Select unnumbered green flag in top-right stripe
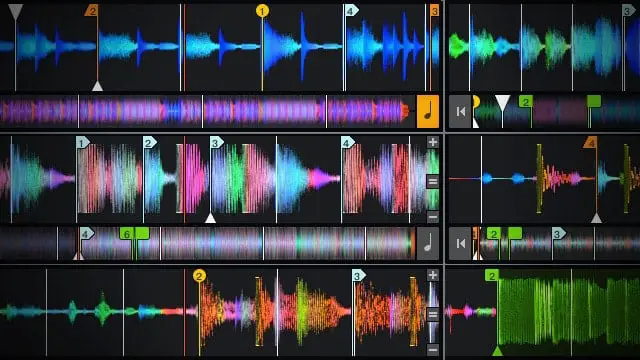 pyautogui.click(x=594, y=102)
